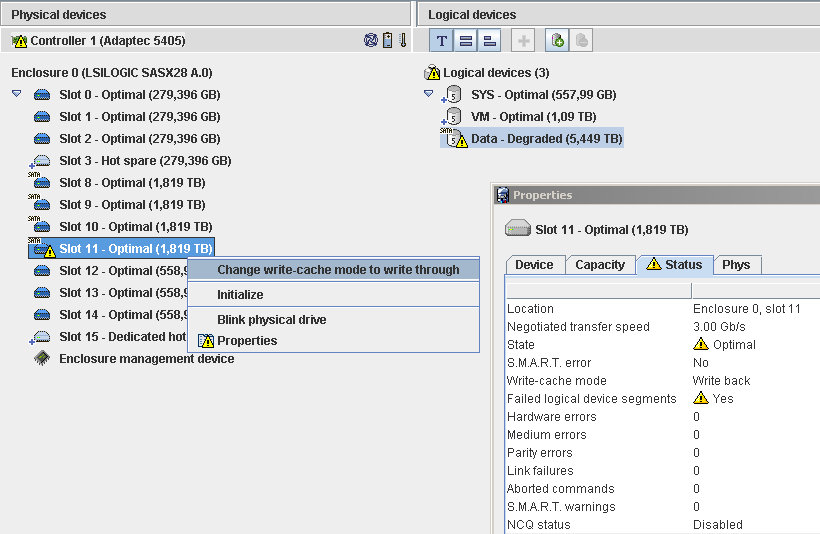Switch to the Device tab
The height and width of the screenshot is (534, 820).
pyautogui.click(x=534, y=265)
